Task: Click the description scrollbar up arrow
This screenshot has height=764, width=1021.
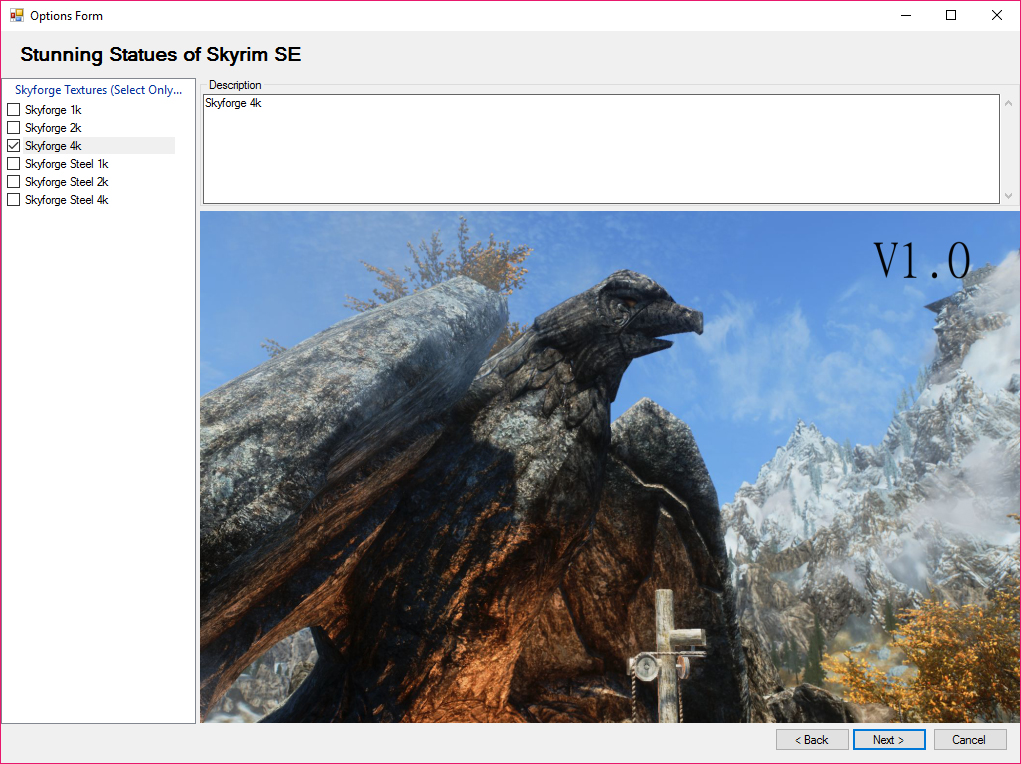Action: [x=1008, y=103]
